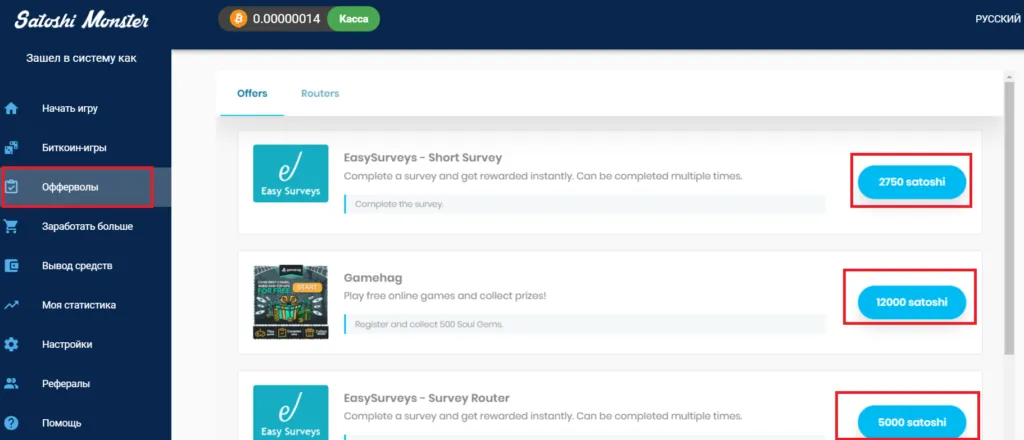Click the question mark icon beside Помощь

click(11, 422)
